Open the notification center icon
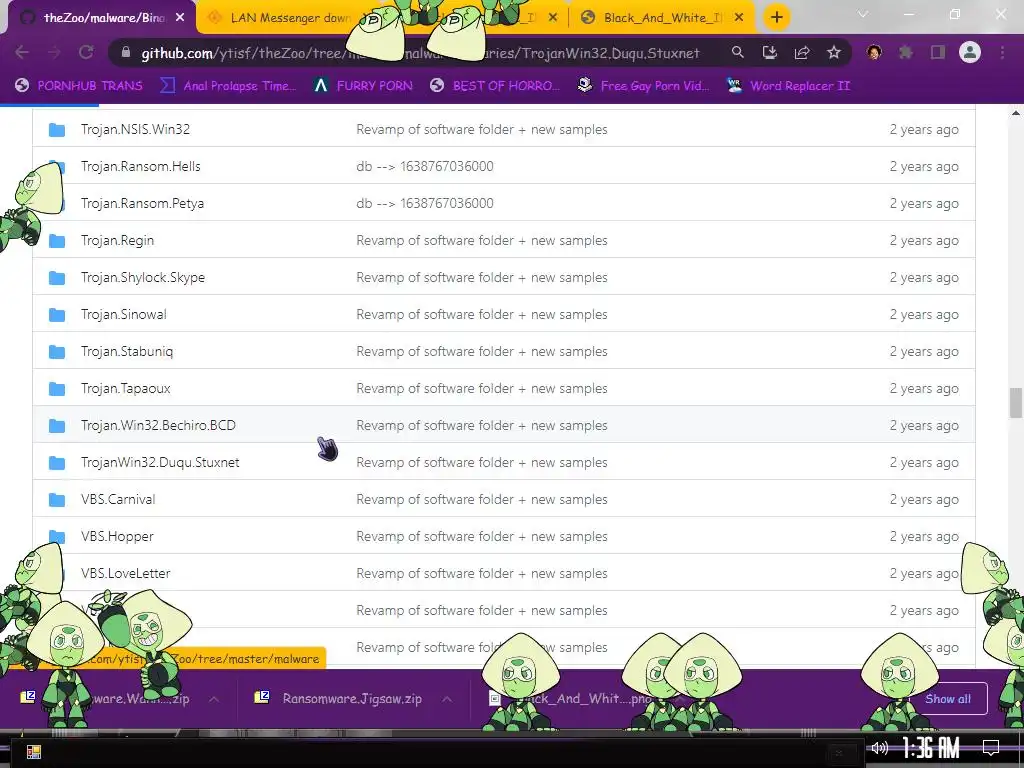Screen dimensions: 1024x768 pos(991,748)
